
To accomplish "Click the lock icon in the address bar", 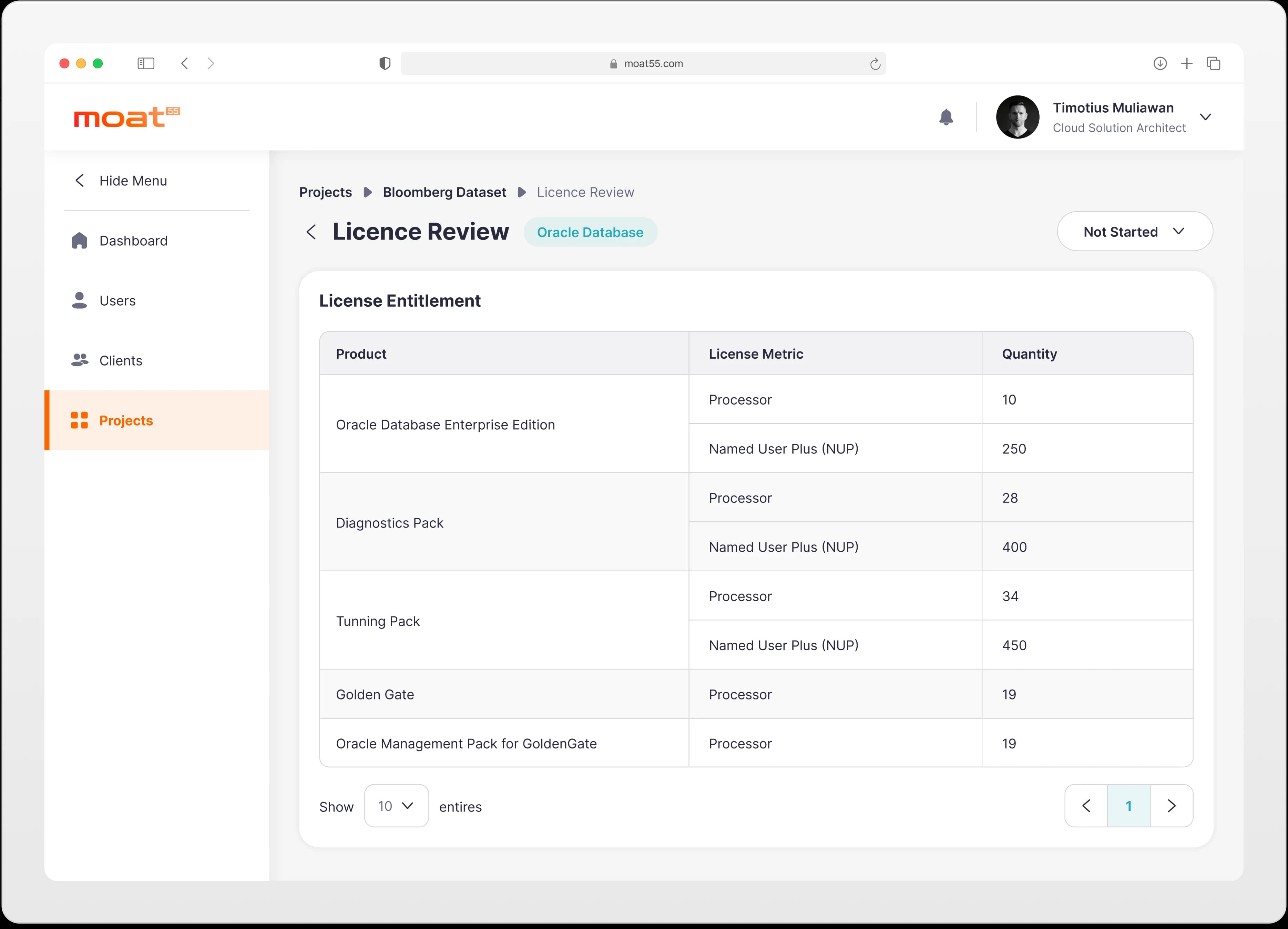I will point(613,64).
